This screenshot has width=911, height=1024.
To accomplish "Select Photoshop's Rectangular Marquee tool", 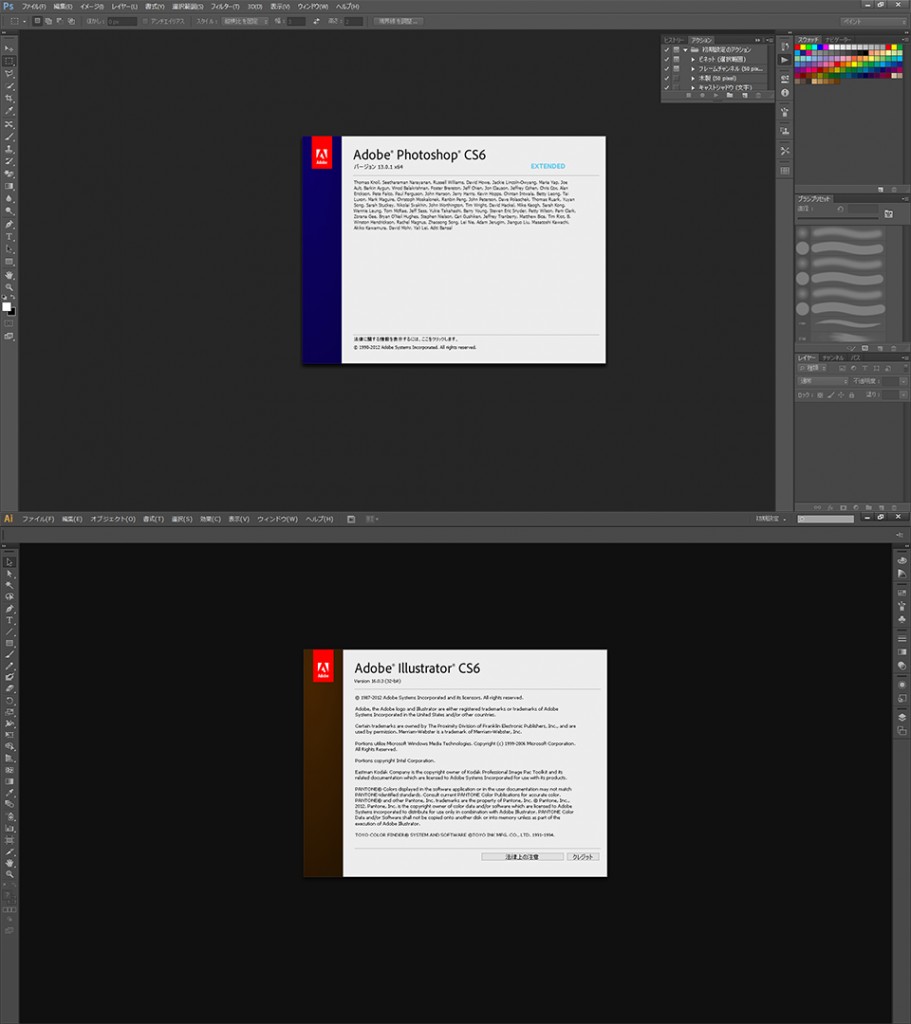I will pos(9,61).
